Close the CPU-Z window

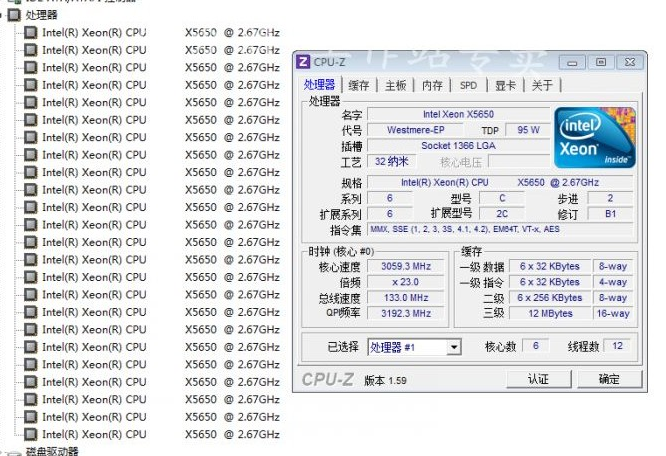(x=630, y=63)
